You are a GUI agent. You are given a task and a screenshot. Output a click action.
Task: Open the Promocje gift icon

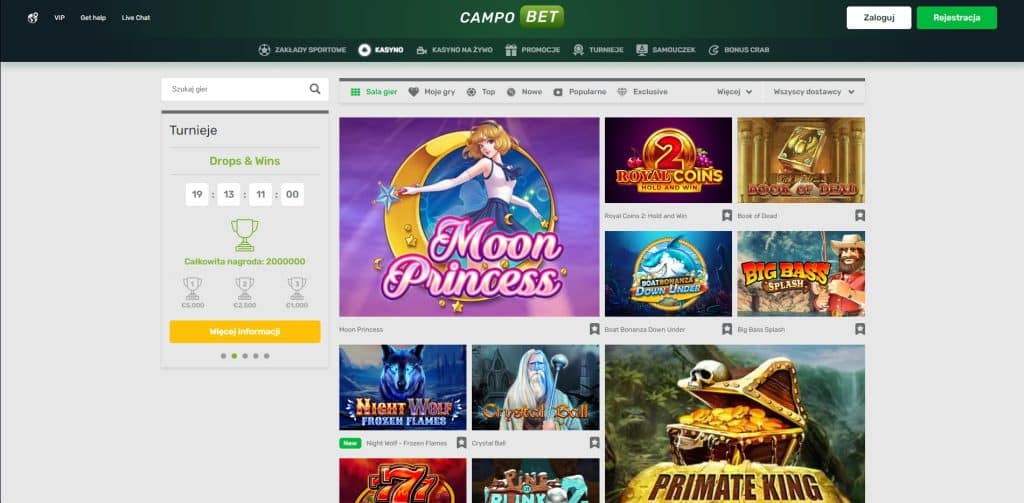tap(511, 50)
